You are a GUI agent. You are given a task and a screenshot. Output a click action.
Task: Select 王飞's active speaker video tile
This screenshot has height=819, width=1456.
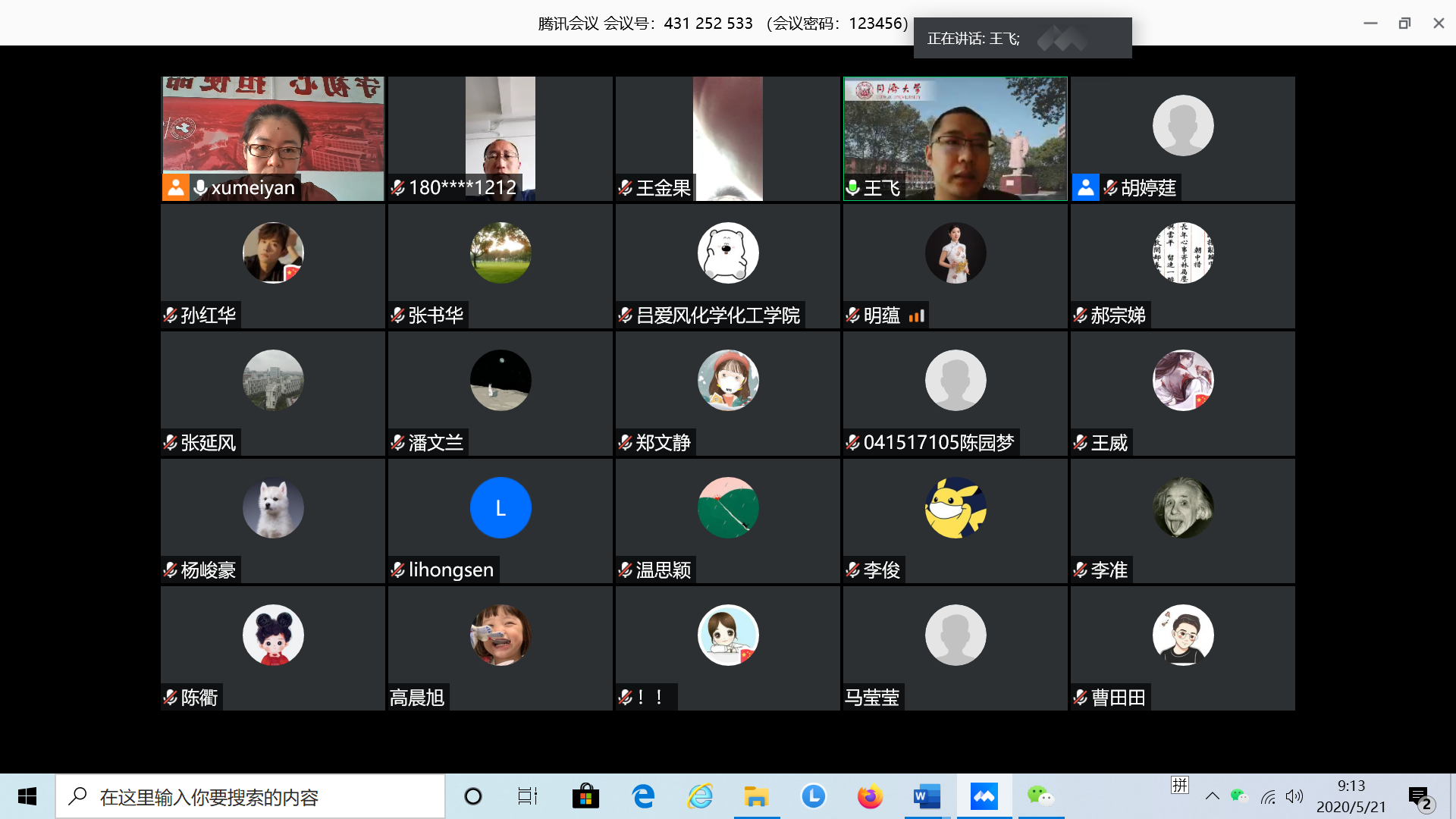[955, 136]
